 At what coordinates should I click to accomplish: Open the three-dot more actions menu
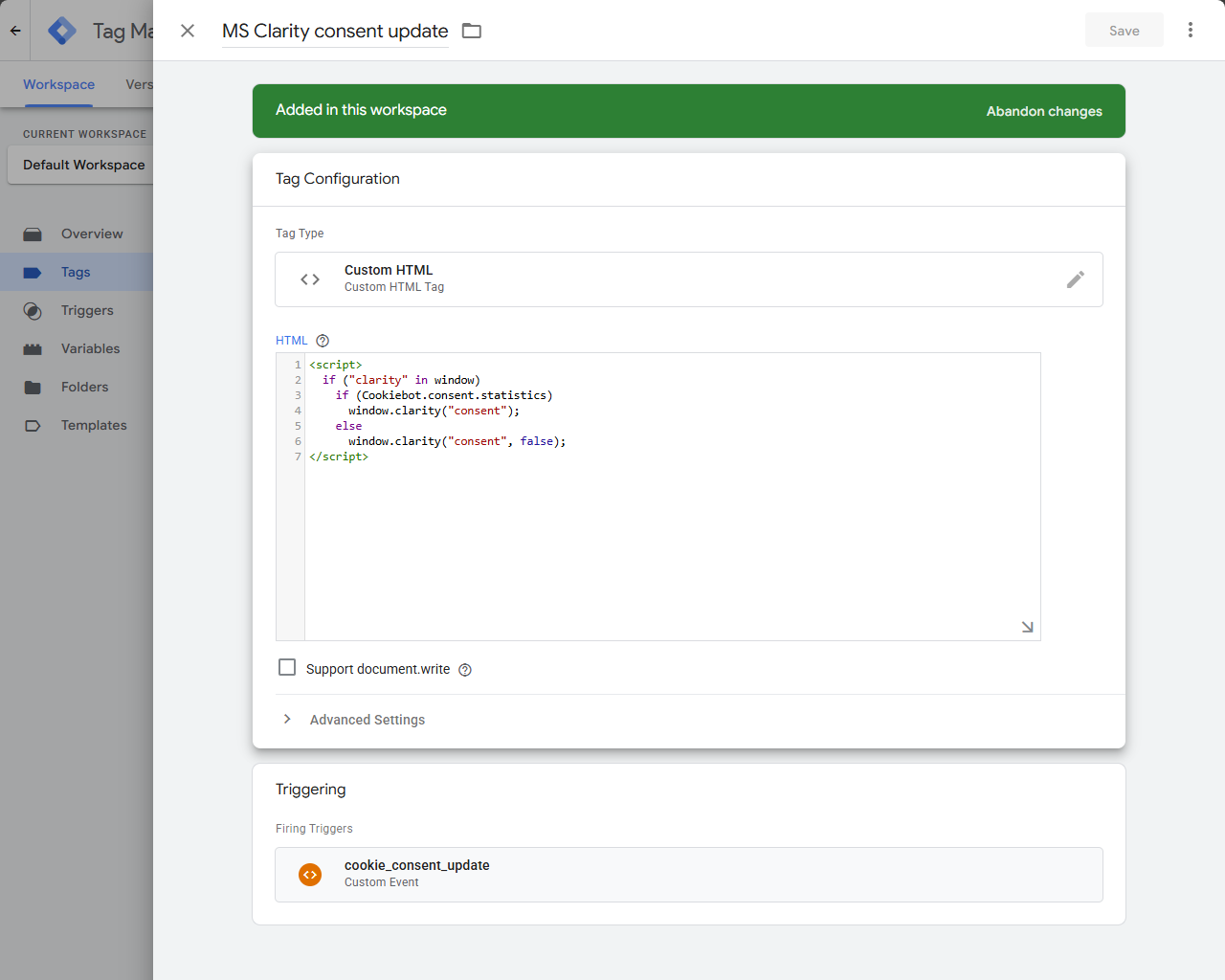click(x=1191, y=31)
